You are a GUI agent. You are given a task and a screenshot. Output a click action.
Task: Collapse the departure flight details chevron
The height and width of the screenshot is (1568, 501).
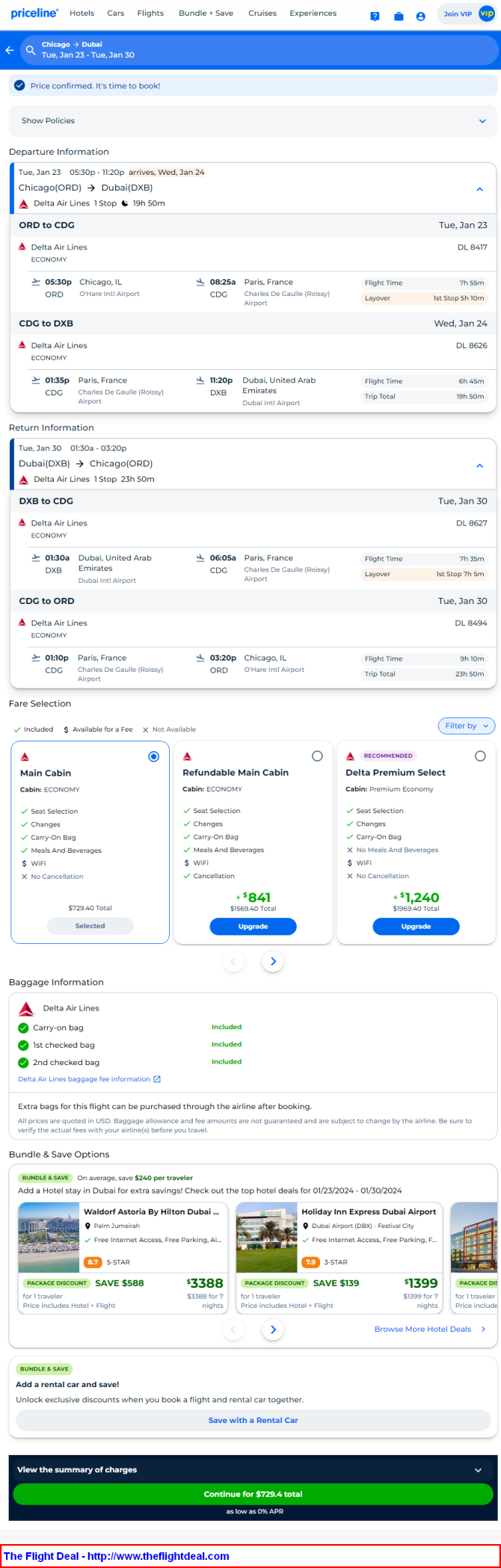click(480, 189)
